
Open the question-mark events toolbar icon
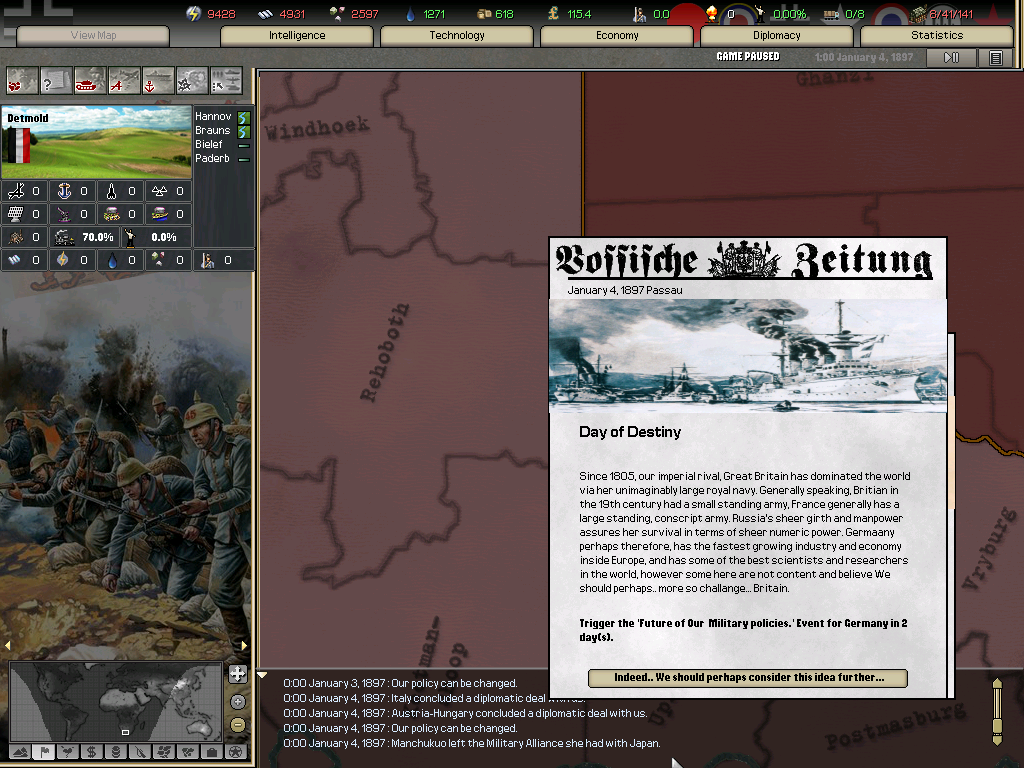pyautogui.click(x=55, y=80)
